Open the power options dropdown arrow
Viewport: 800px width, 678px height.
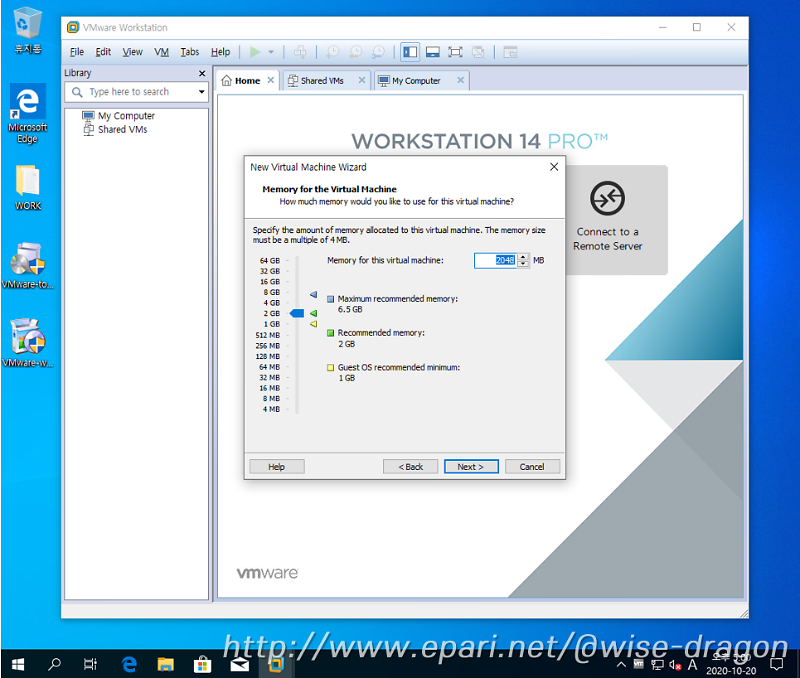(271, 52)
